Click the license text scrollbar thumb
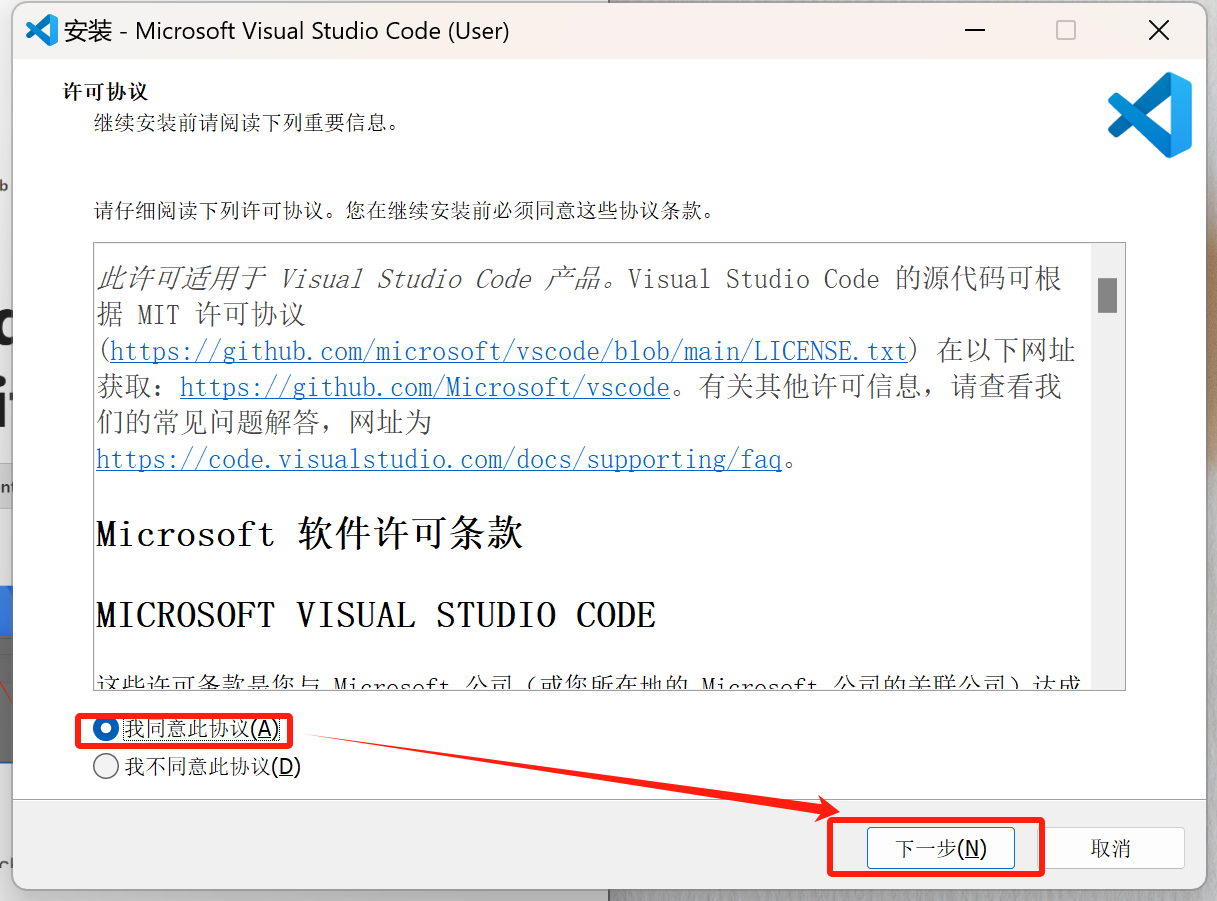 [1107, 295]
